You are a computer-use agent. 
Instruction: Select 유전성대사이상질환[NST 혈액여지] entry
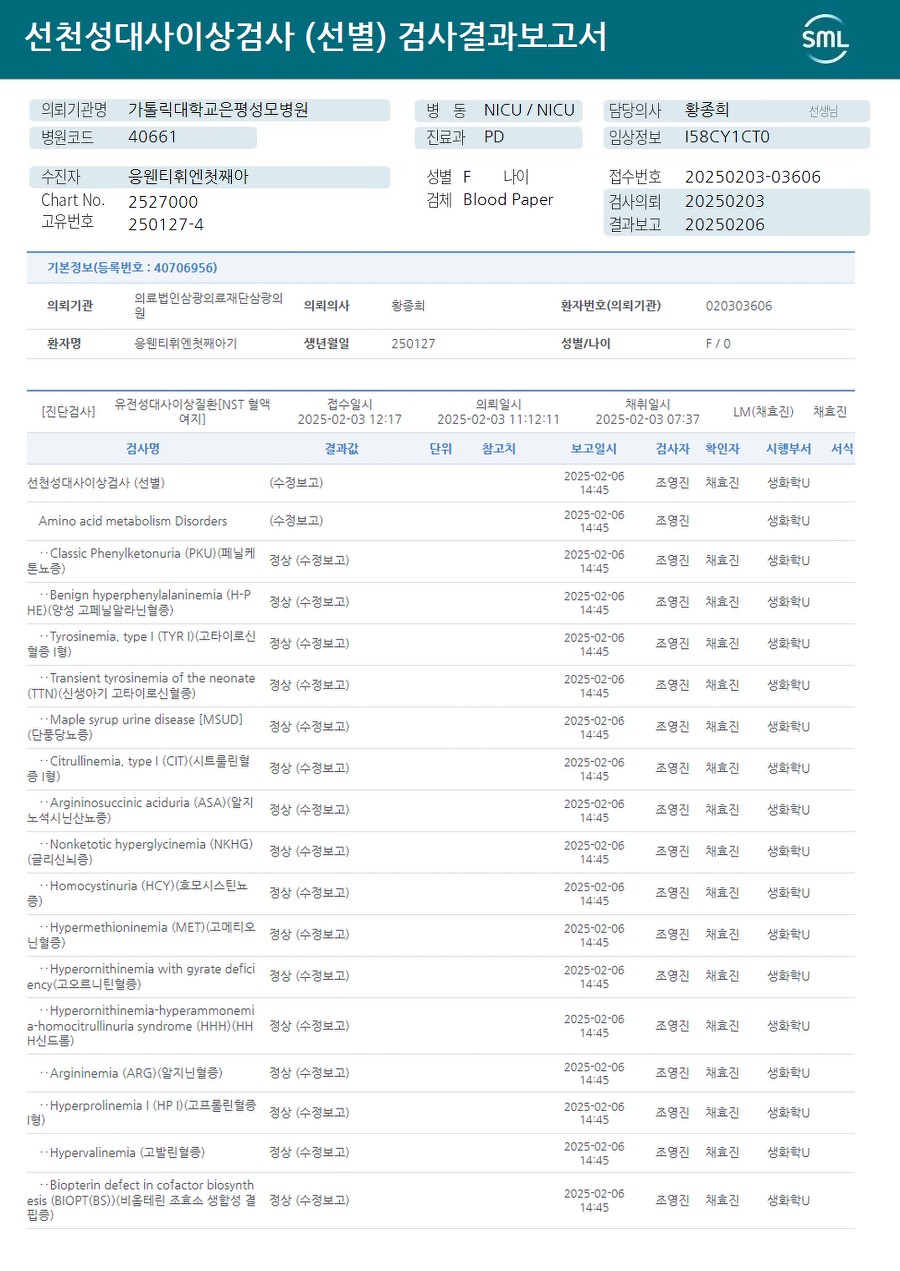pyautogui.click(x=192, y=411)
